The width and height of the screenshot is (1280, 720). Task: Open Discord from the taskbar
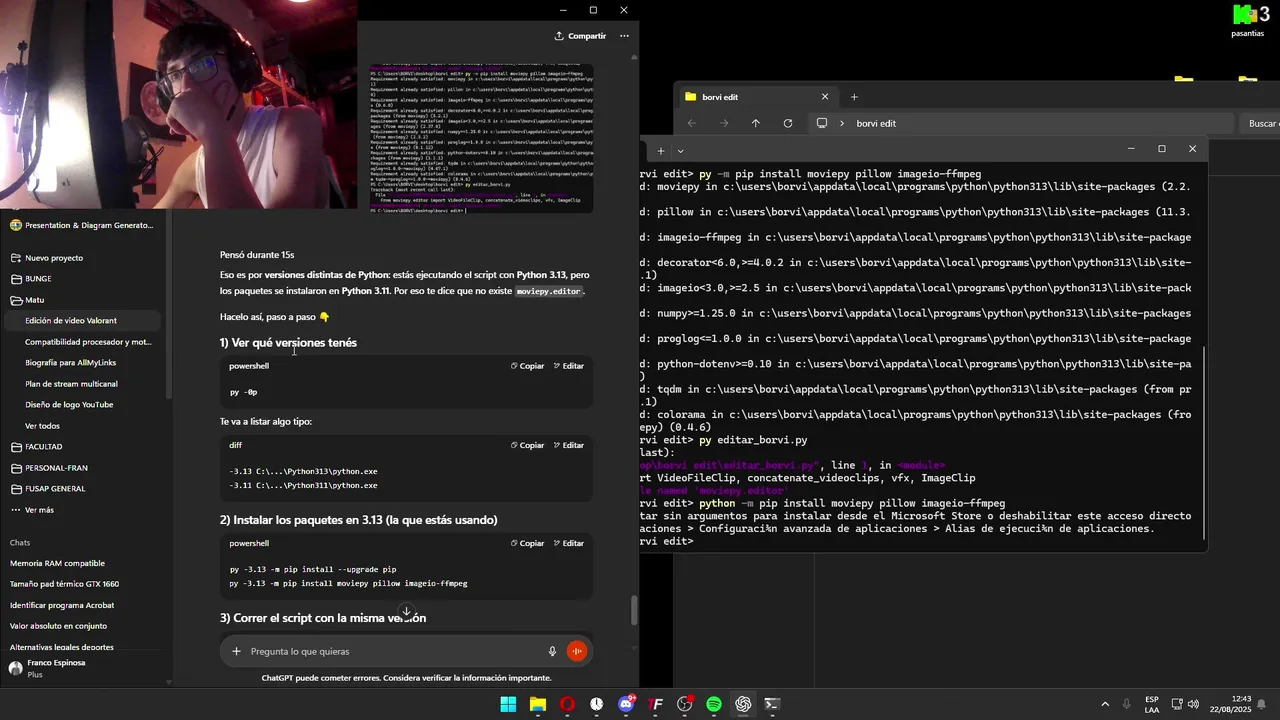[x=626, y=704]
